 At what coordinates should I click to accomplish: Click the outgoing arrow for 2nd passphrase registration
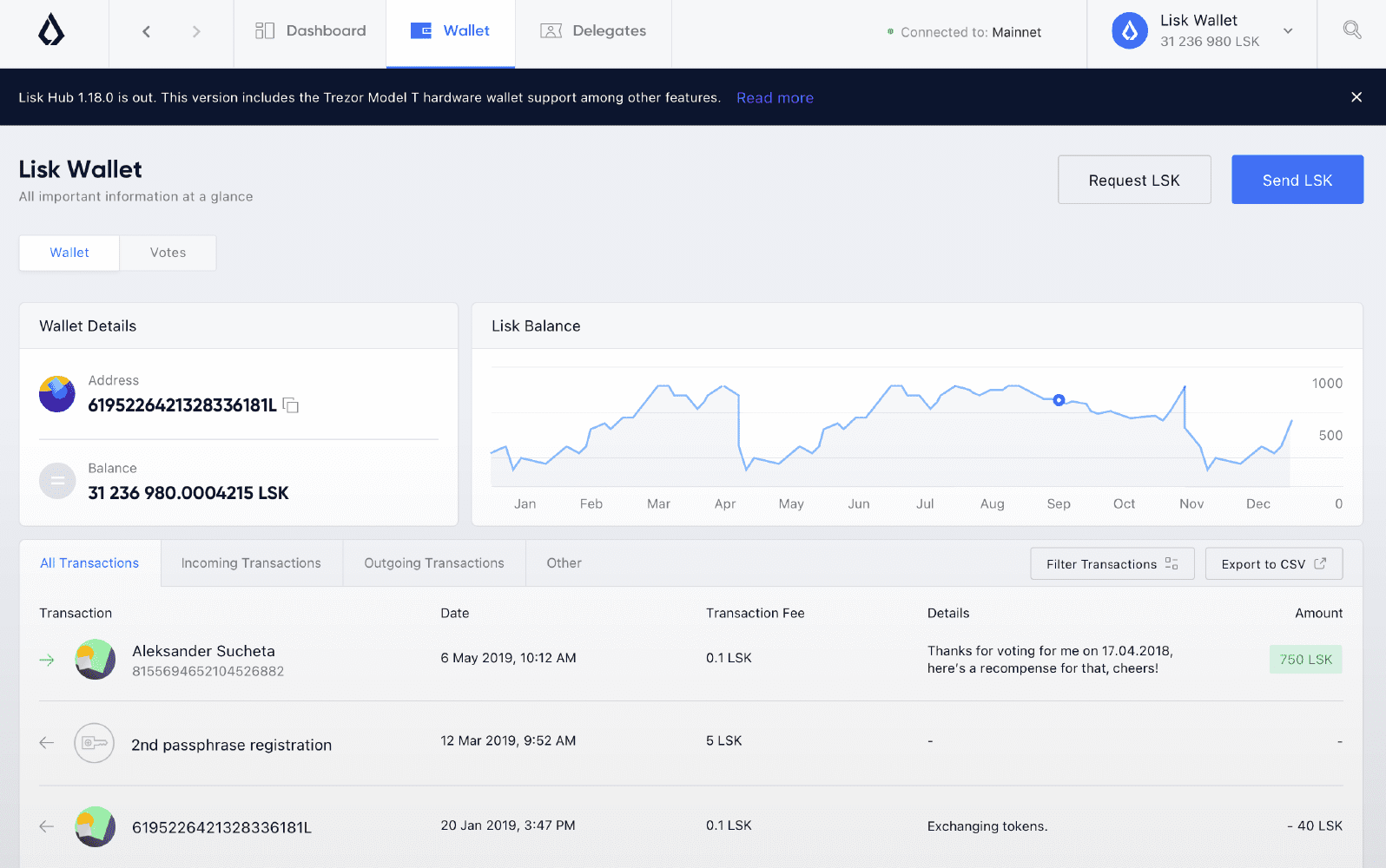pyautogui.click(x=47, y=742)
